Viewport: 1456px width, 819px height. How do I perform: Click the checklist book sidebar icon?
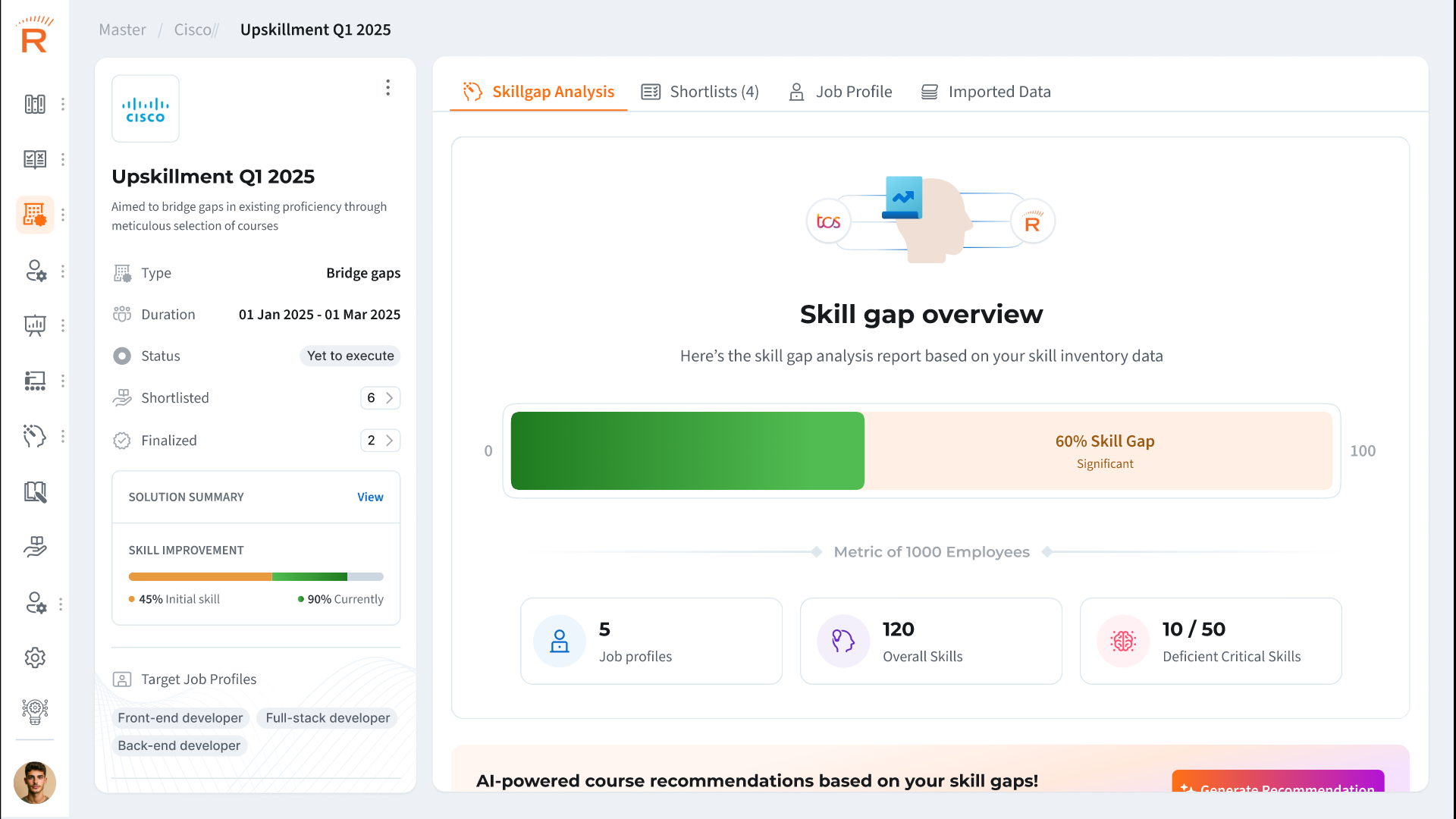(x=35, y=159)
